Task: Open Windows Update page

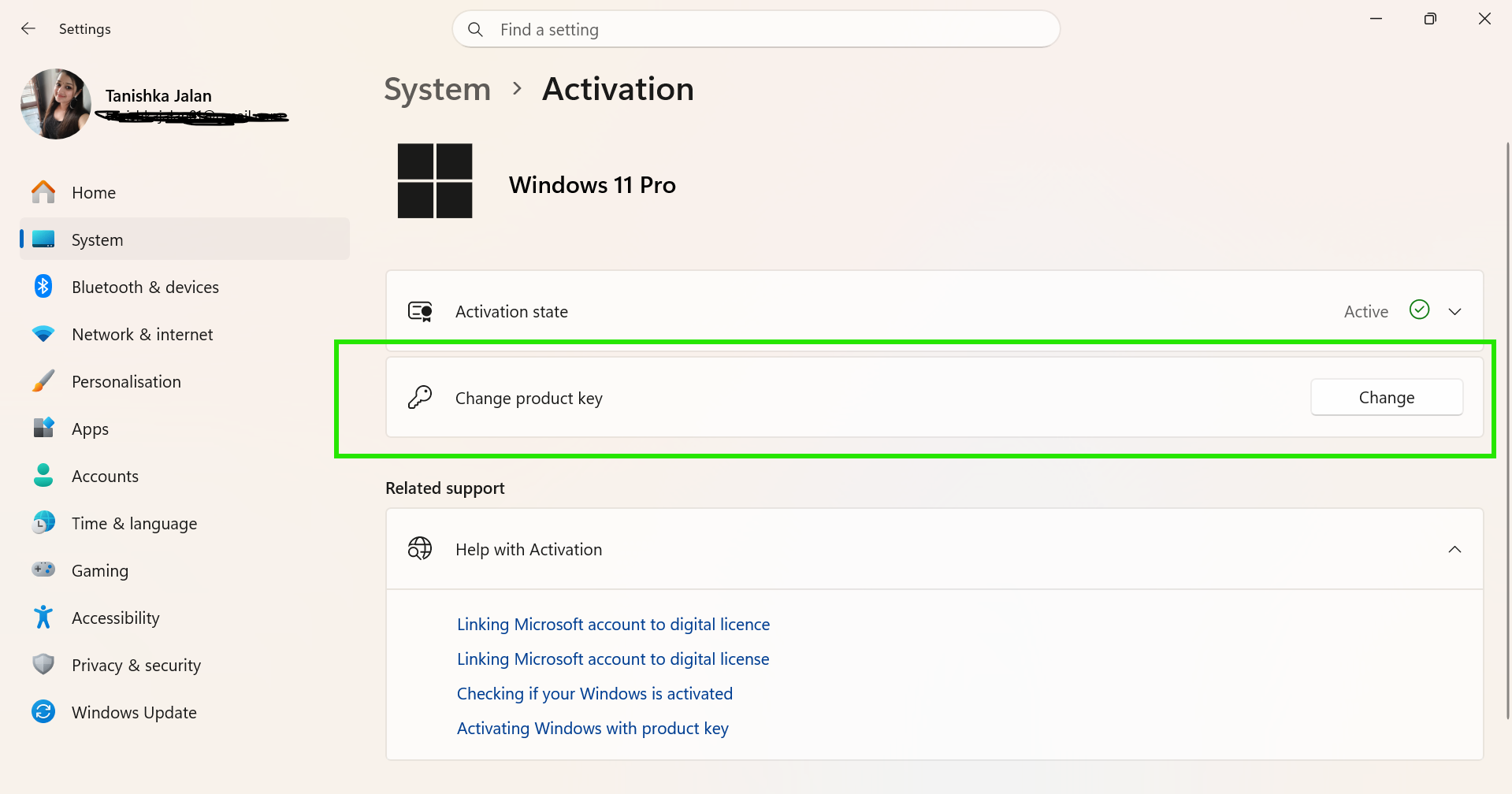Action: [184, 712]
